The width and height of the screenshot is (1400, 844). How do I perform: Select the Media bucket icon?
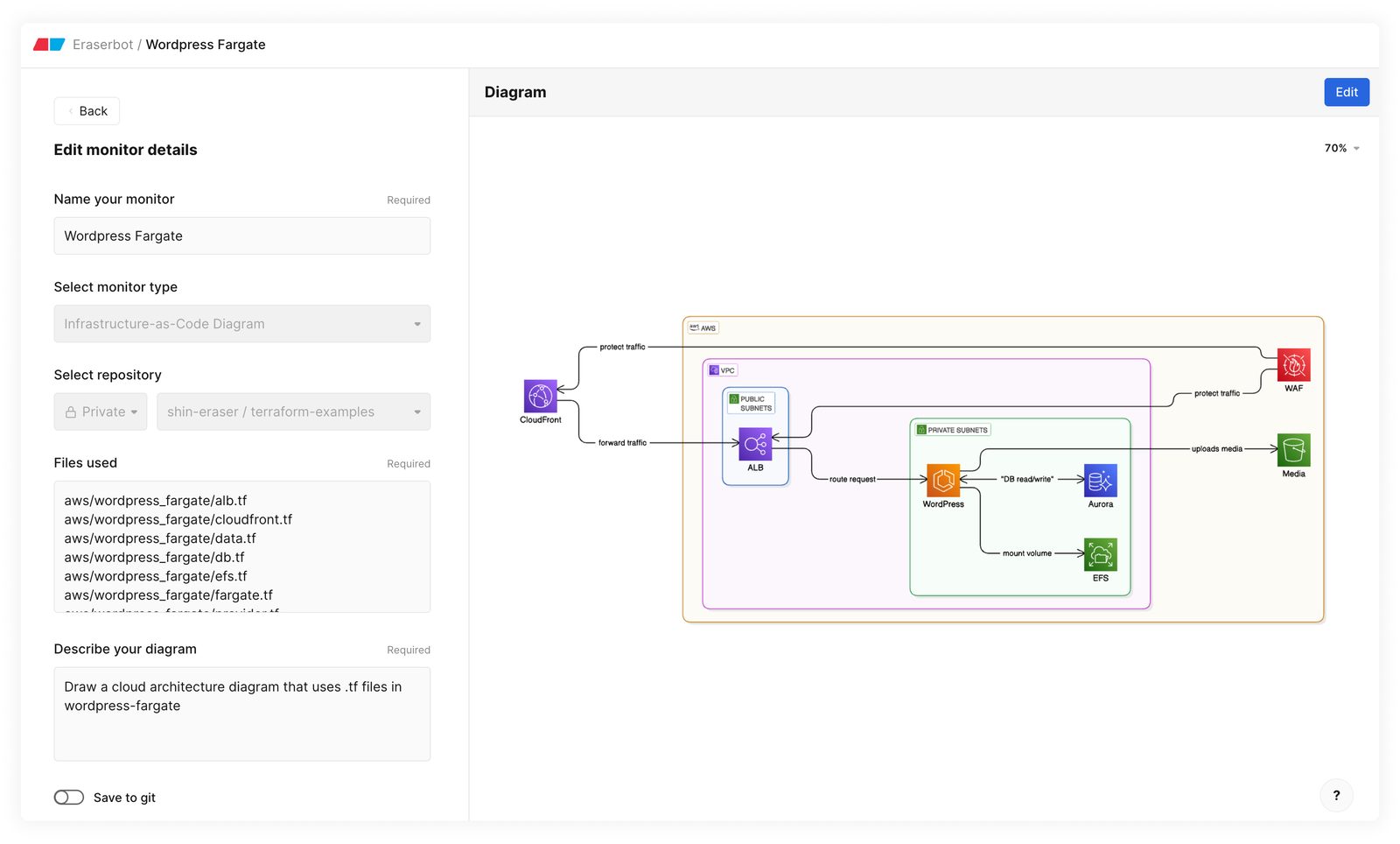[1294, 450]
